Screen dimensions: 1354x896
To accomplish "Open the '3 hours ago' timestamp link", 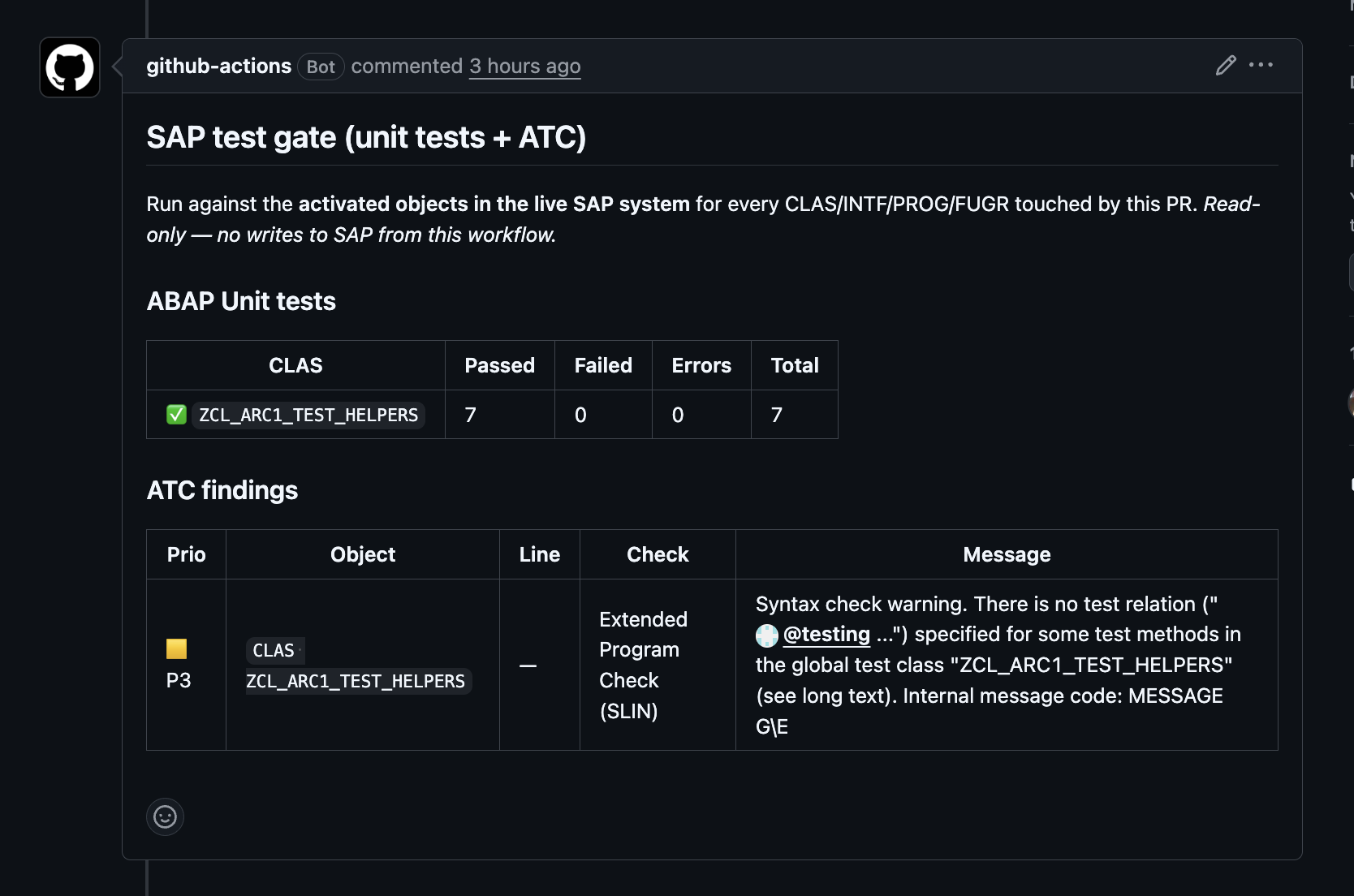I will tap(524, 66).
